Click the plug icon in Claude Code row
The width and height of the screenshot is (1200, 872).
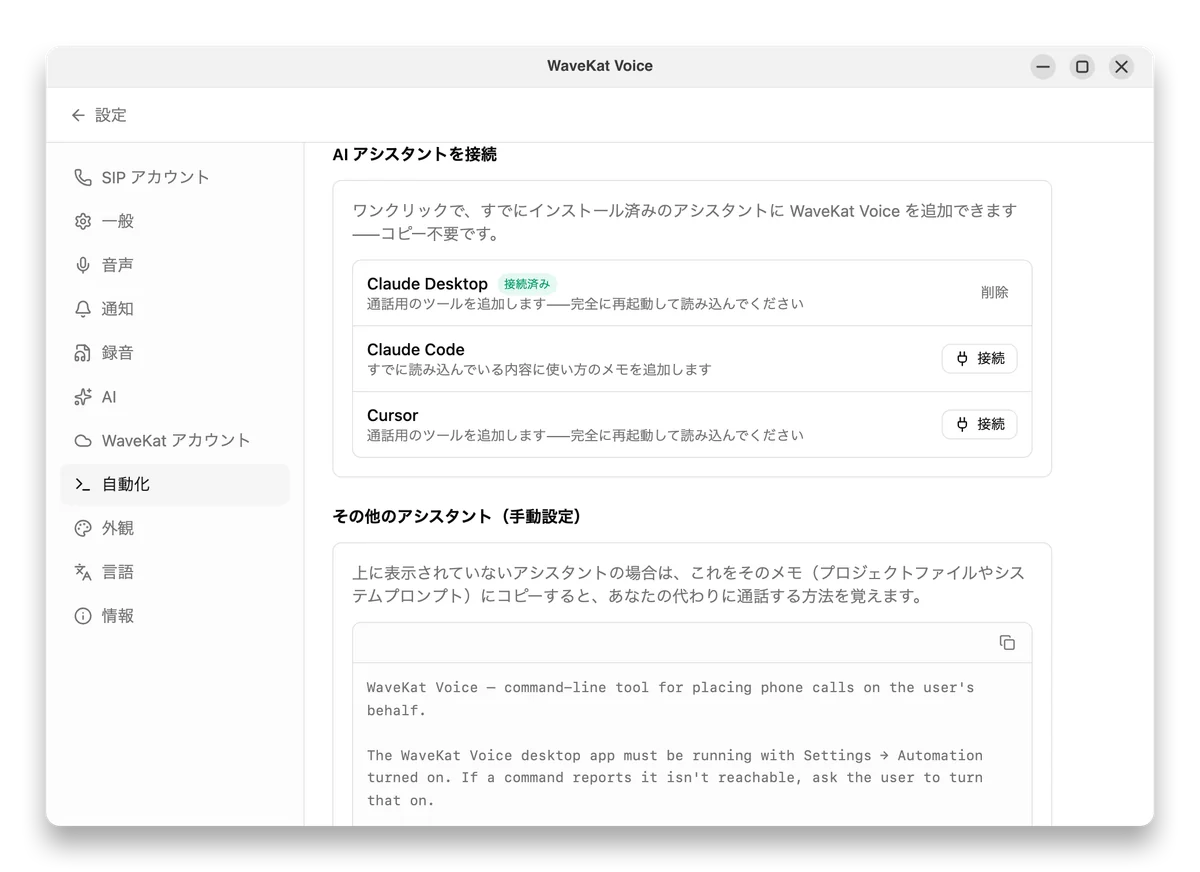tap(962, 358)
